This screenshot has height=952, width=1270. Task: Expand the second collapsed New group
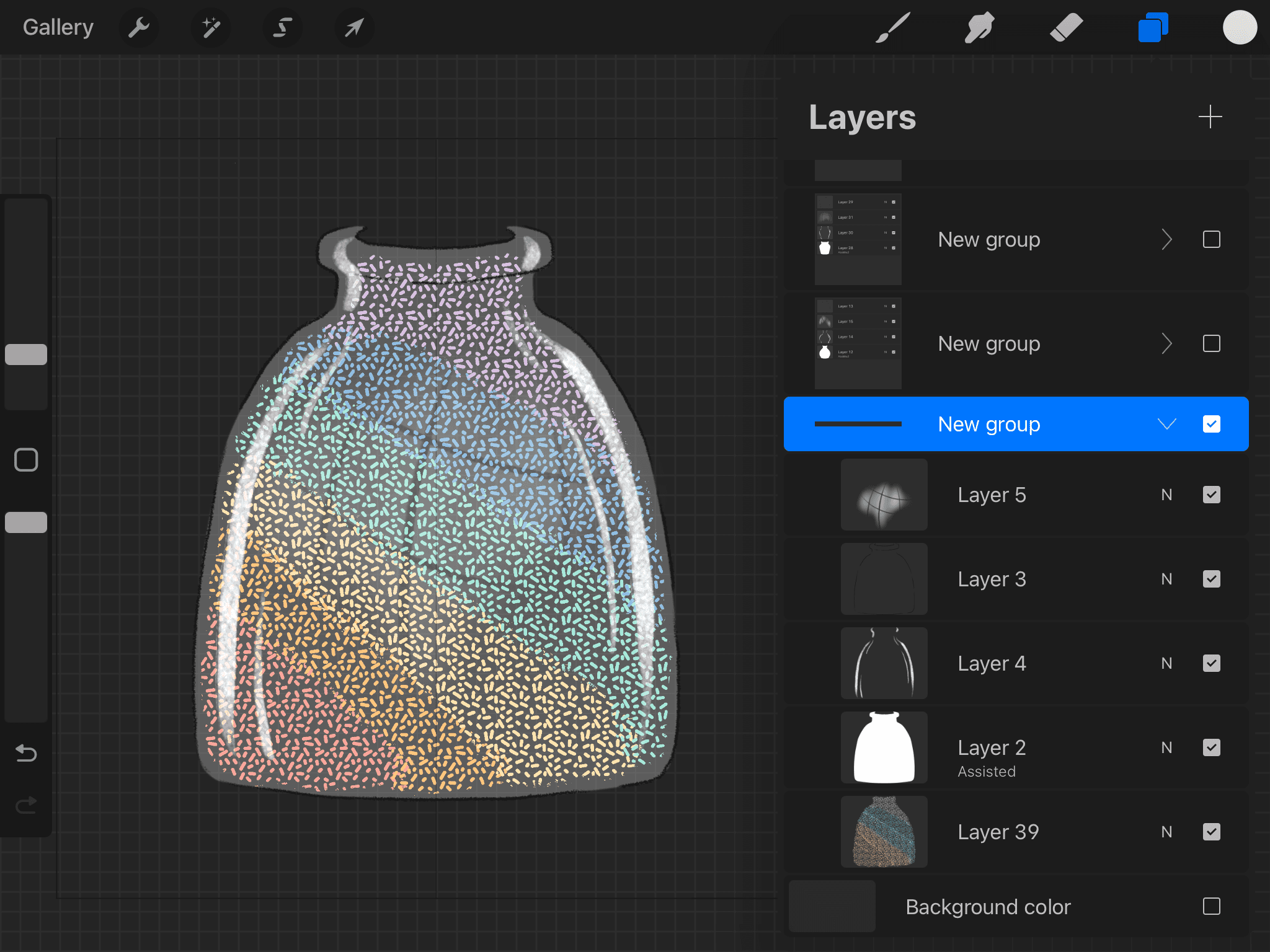click(x=1166, y=343)
